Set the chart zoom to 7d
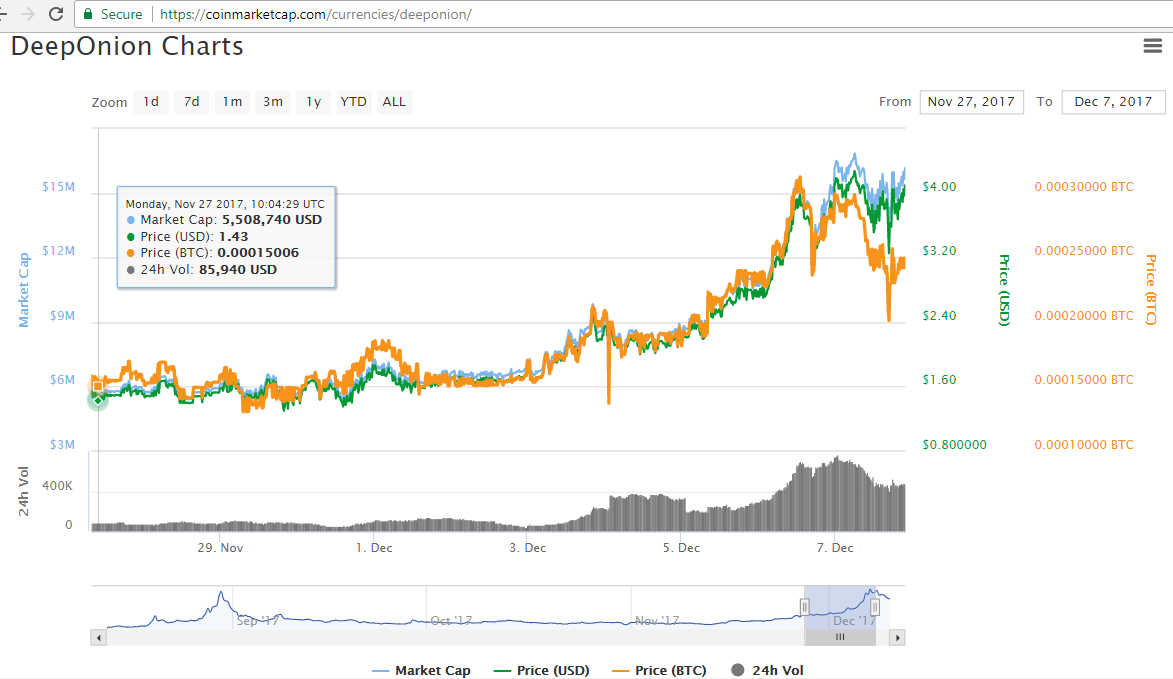Image resolution: width=1173 pixels, height=679 pixels. (x=192, y=102)
